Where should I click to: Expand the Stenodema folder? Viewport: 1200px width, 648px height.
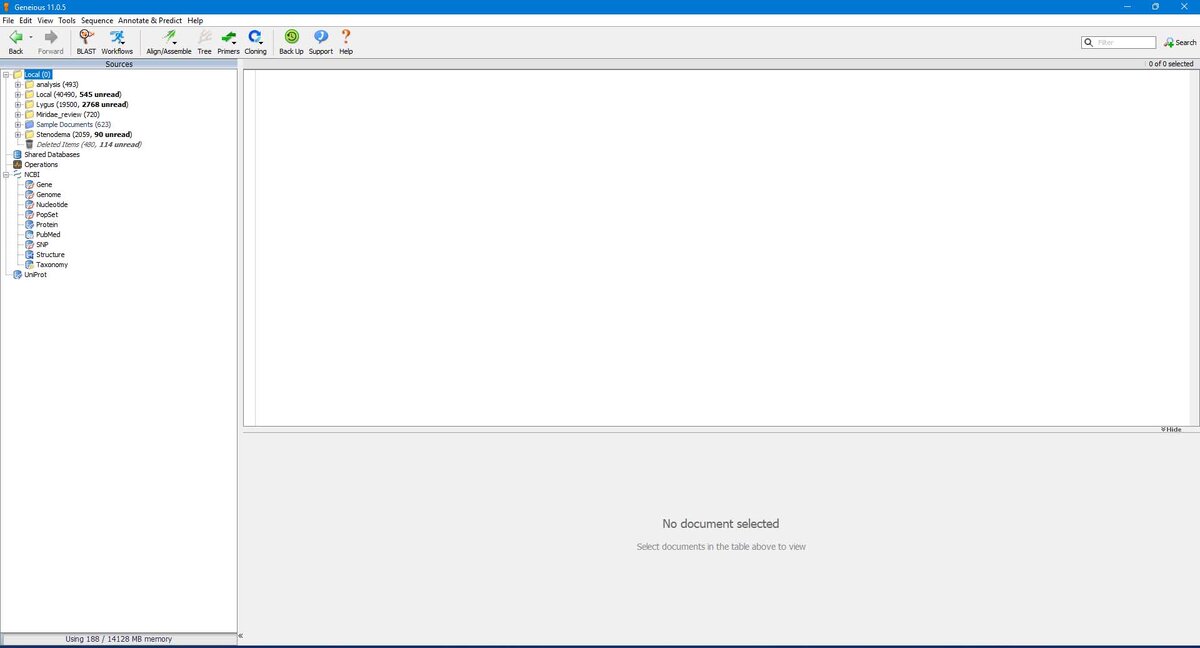coord(18,135)
